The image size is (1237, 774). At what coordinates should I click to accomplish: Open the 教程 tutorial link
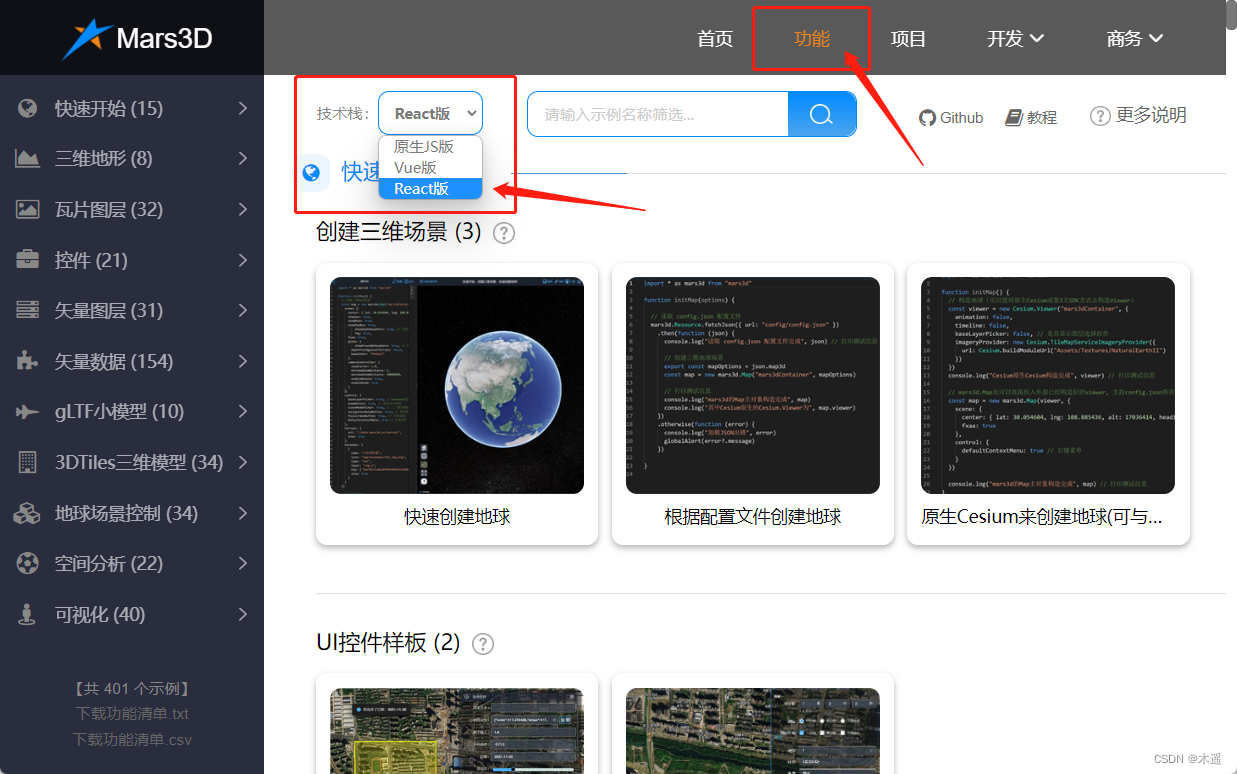click(x=1031, y=117)
